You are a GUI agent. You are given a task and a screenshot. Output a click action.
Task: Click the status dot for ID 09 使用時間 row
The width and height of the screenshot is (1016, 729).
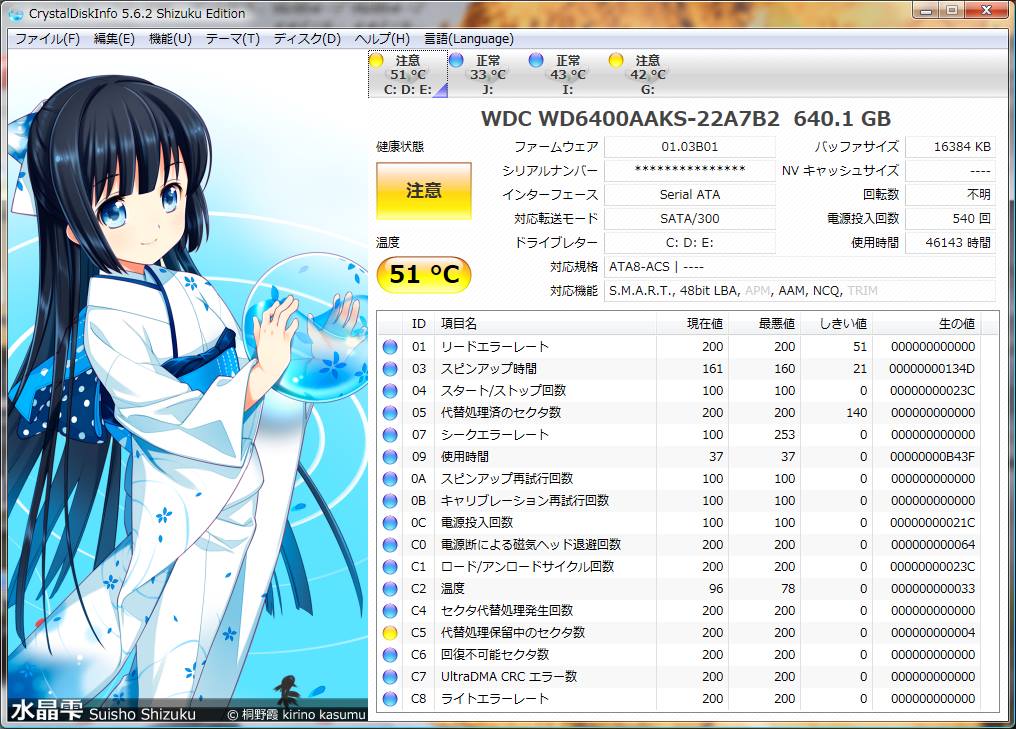(390, 457)
